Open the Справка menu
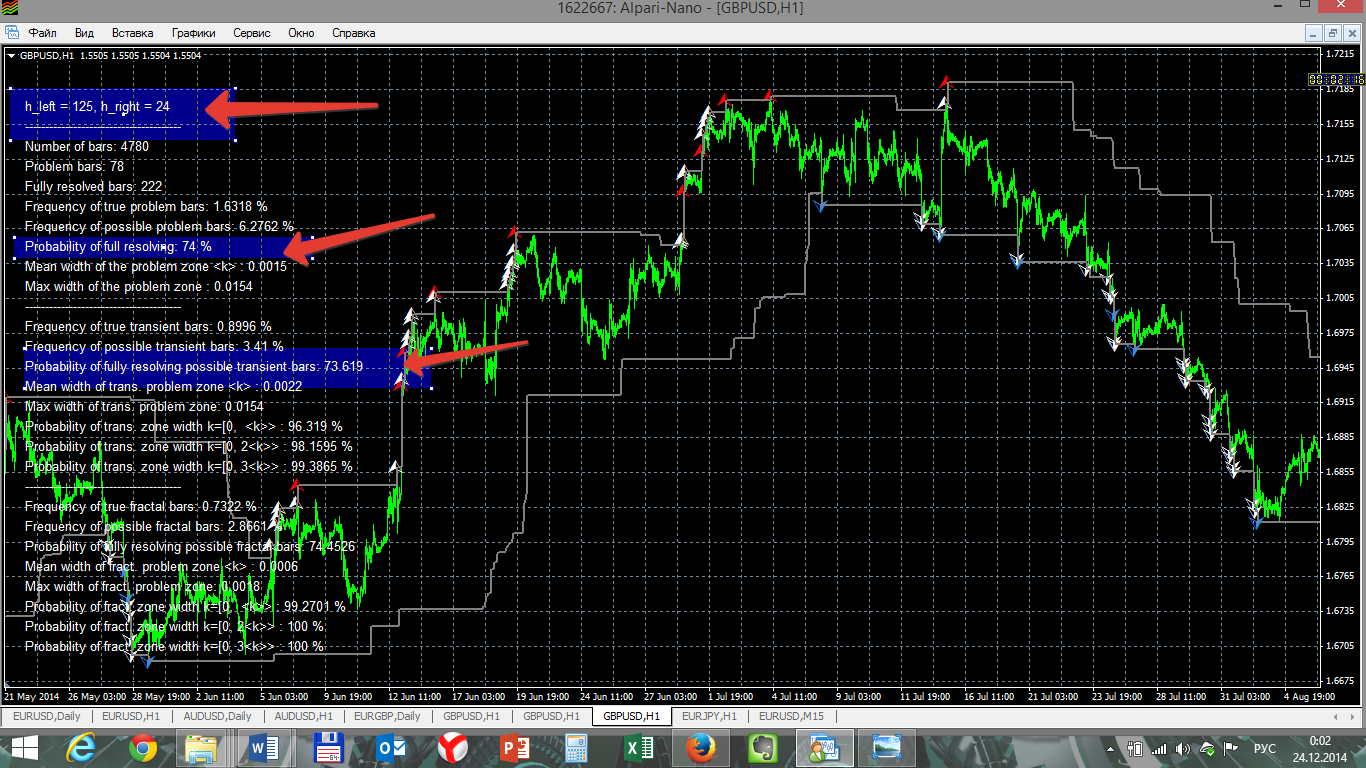This screenshot has width=1366, height=768. coord(353,33)
